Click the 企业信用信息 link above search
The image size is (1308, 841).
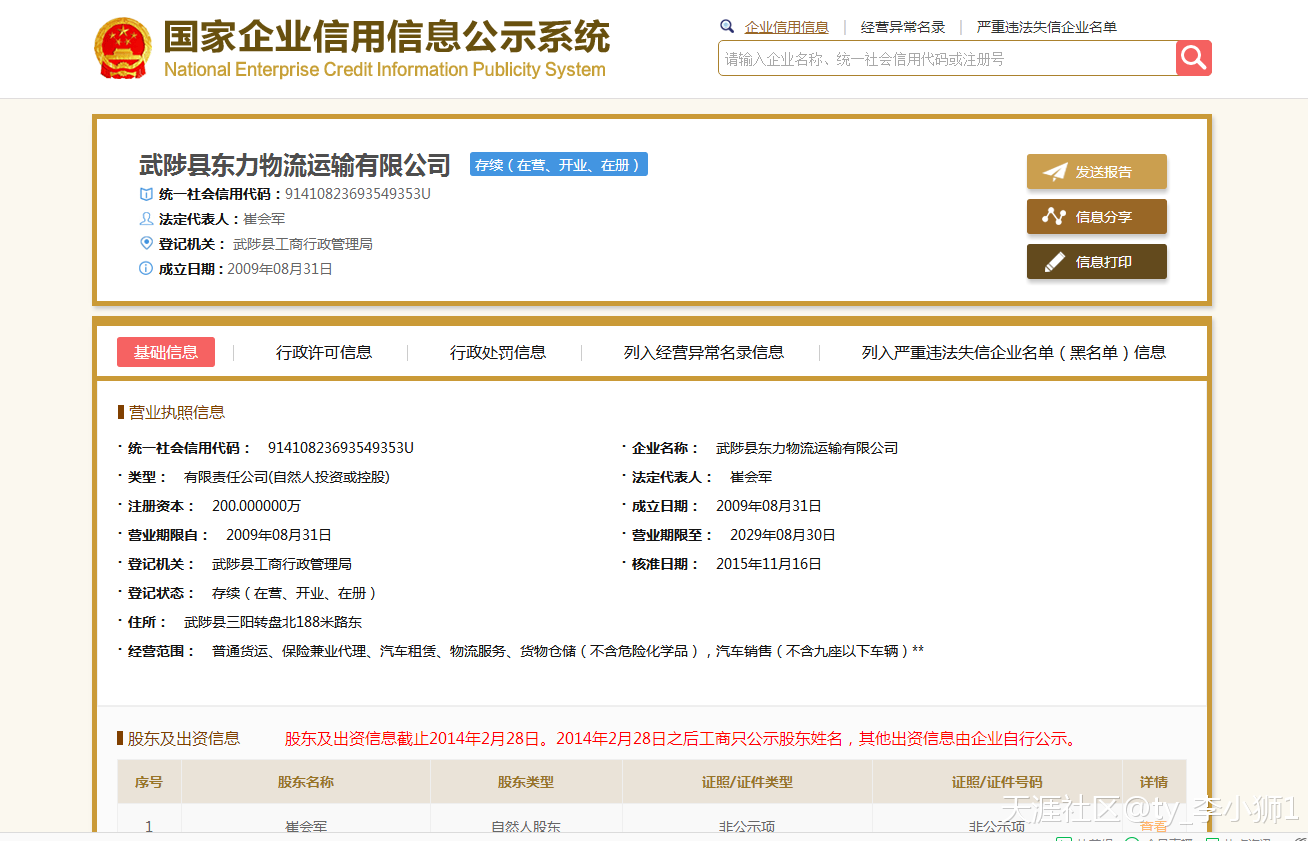click(x=787, y=27)
